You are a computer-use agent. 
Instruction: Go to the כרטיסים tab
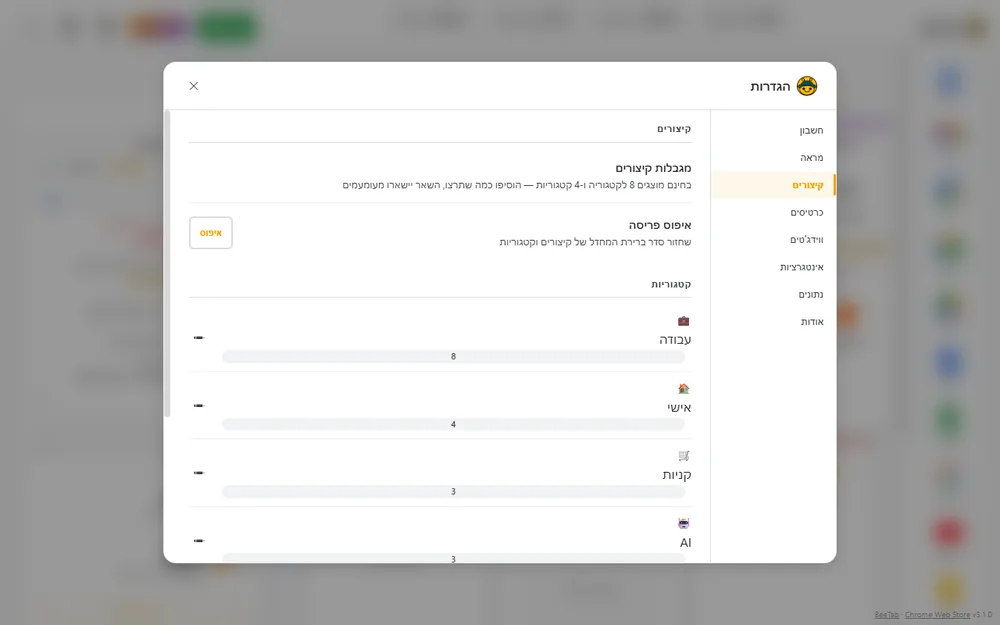pos(773,212)
